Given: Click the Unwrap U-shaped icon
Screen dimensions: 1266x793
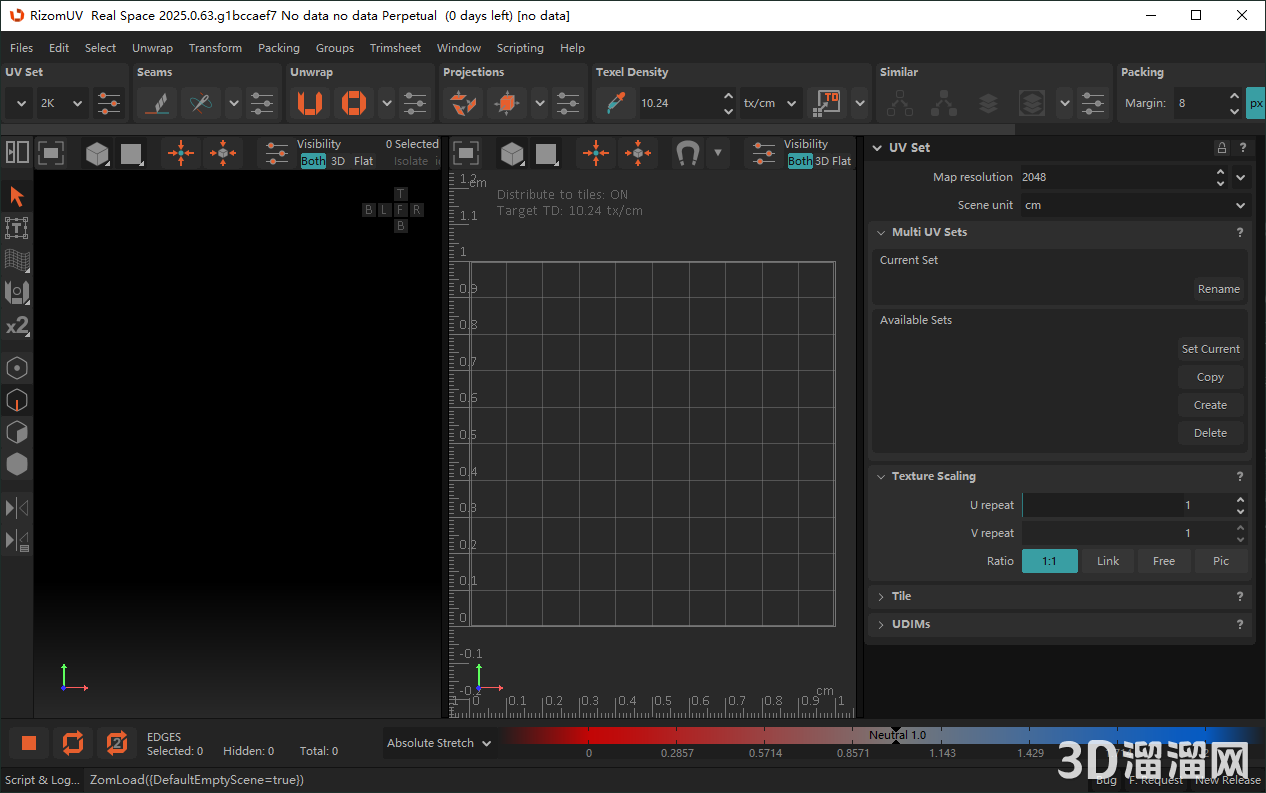Looking at the screenshot, I should (310, 103).
